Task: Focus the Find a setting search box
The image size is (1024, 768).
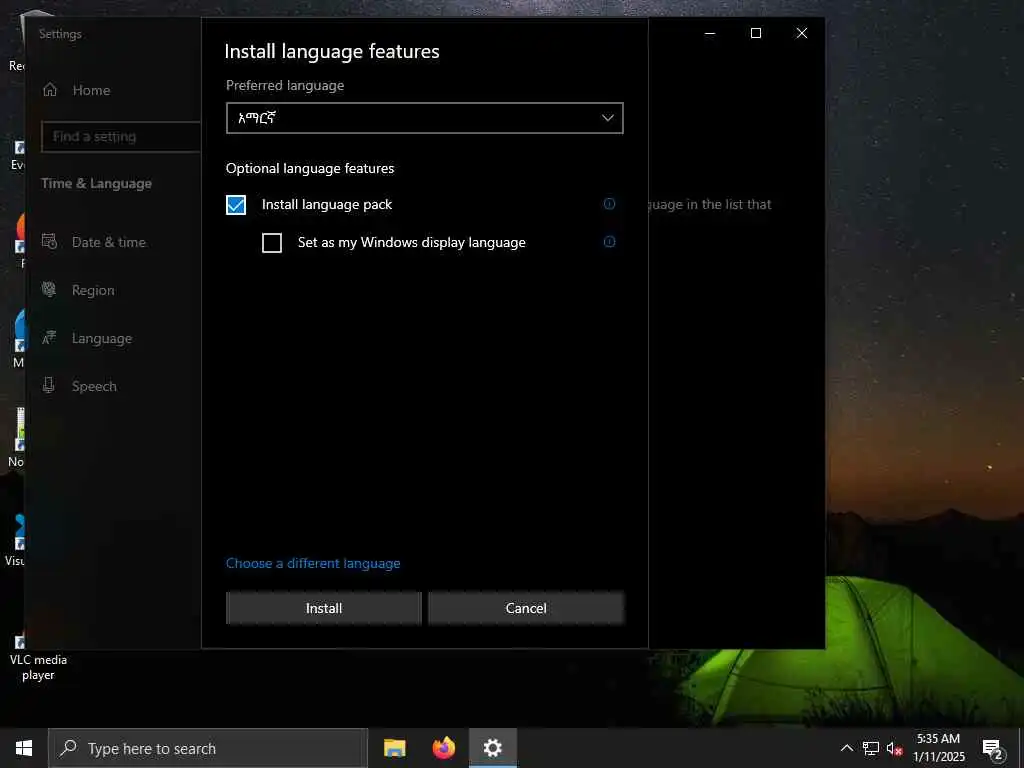Action: click(121, 136)
